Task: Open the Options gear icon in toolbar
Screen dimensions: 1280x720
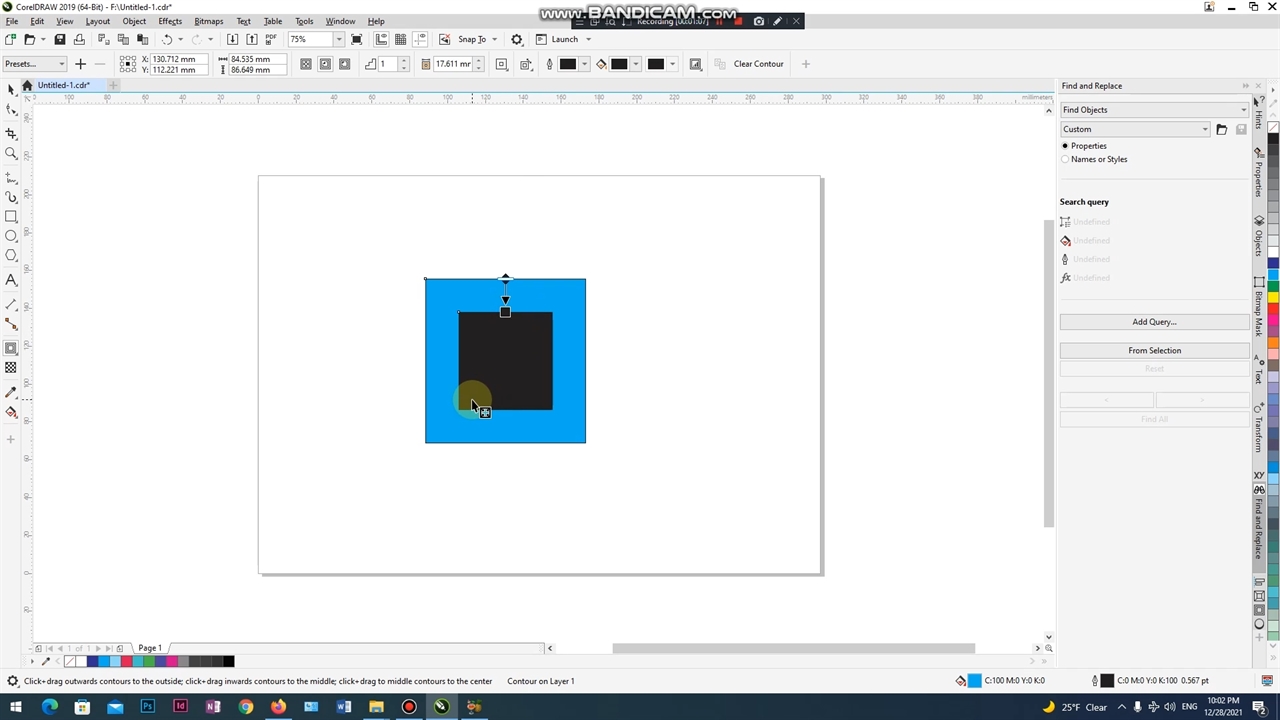Action: 517,40
